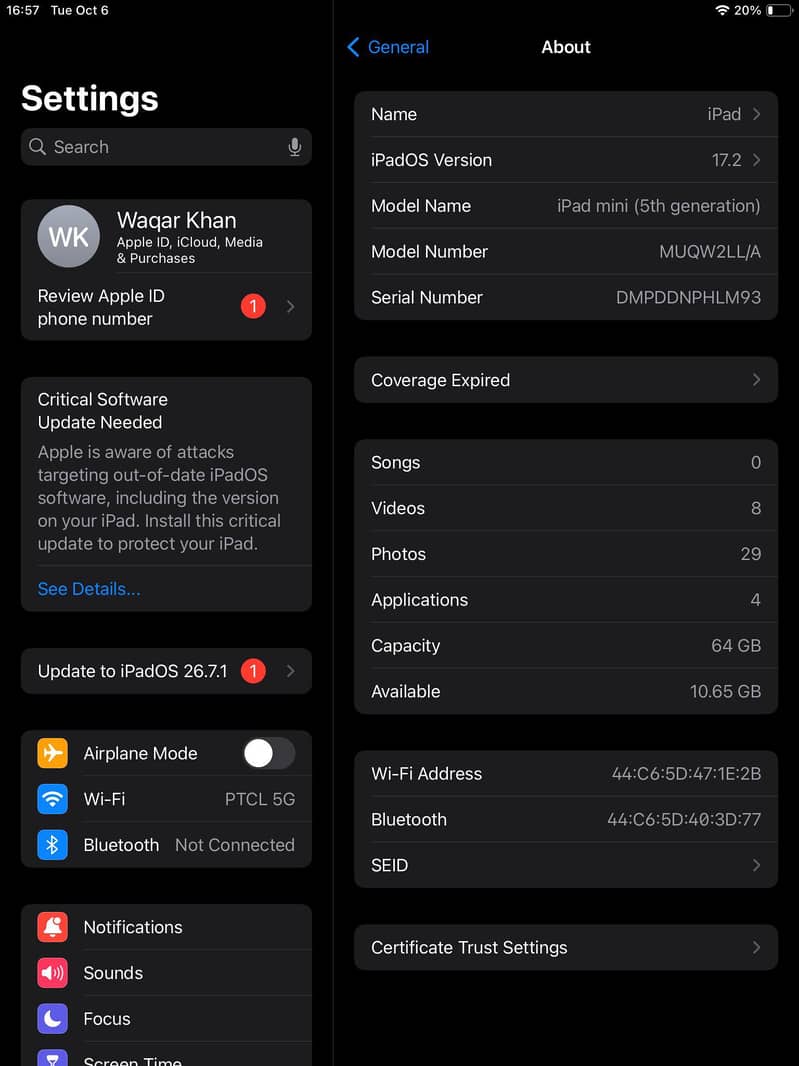Open Screen Time via its hourglass icon
799x1066 pixels.
click(x=52, y=1058)
